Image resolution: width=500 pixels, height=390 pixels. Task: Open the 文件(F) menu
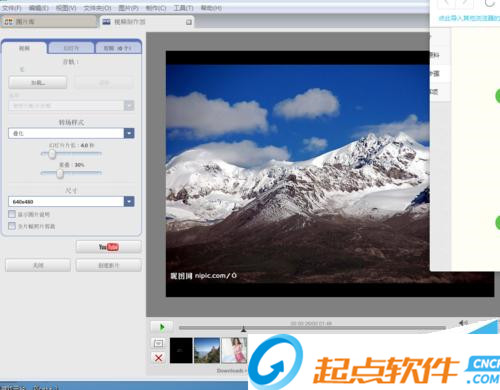tap(12, 8)
